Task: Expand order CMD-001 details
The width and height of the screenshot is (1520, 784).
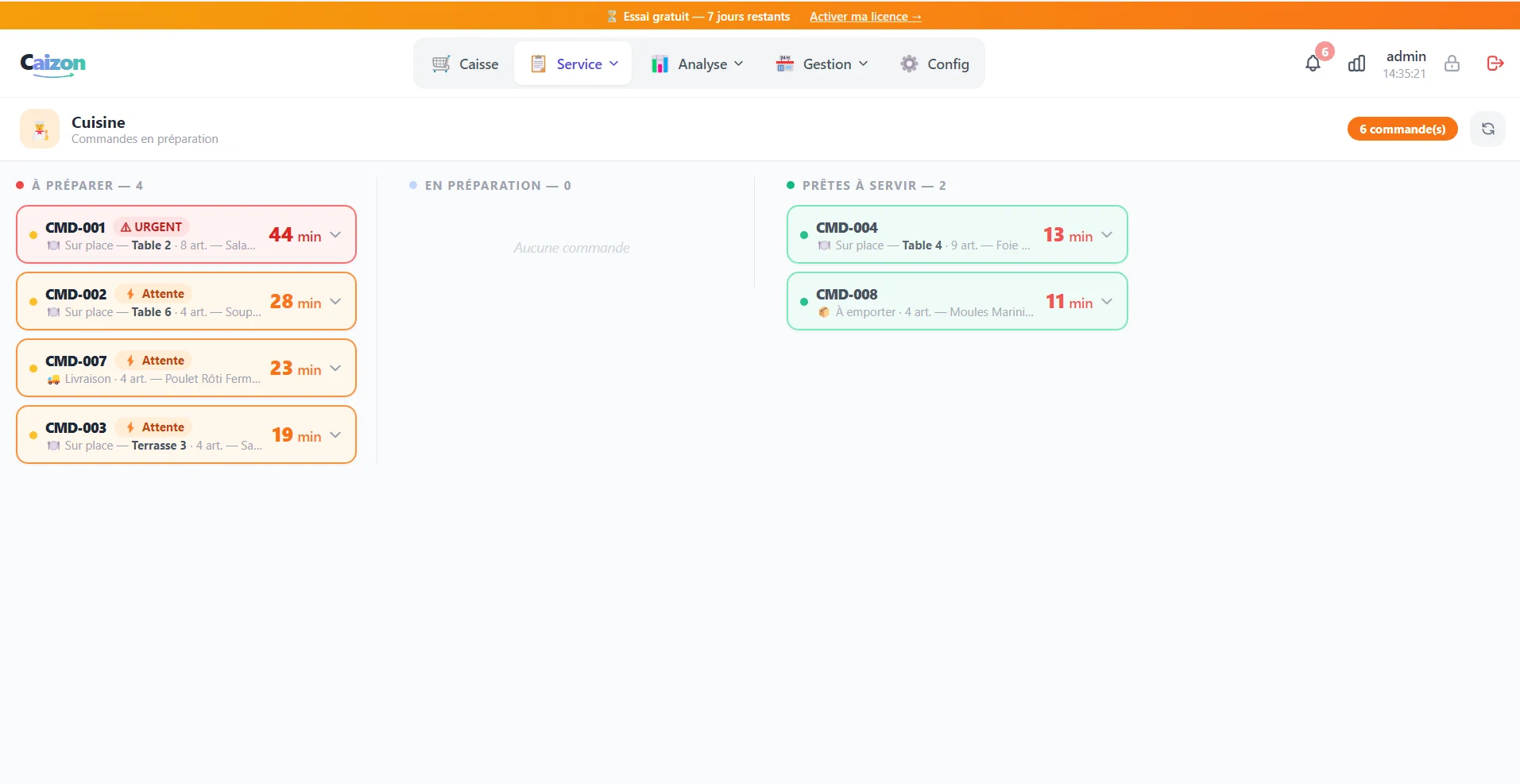Action: pyautogui.click(x=335, y=234)
